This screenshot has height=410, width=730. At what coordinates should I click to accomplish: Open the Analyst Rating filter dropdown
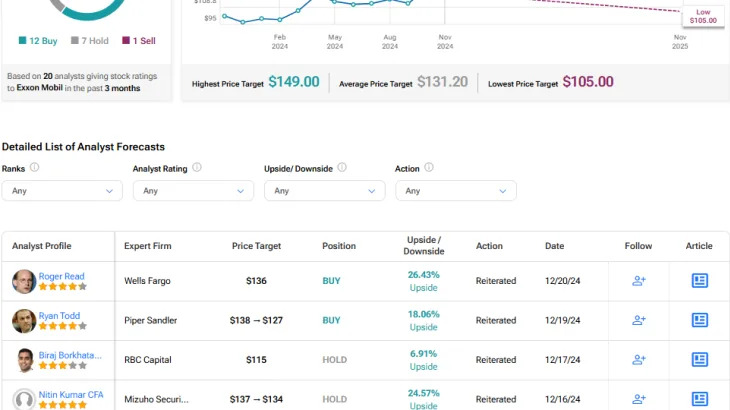(193, 191)
